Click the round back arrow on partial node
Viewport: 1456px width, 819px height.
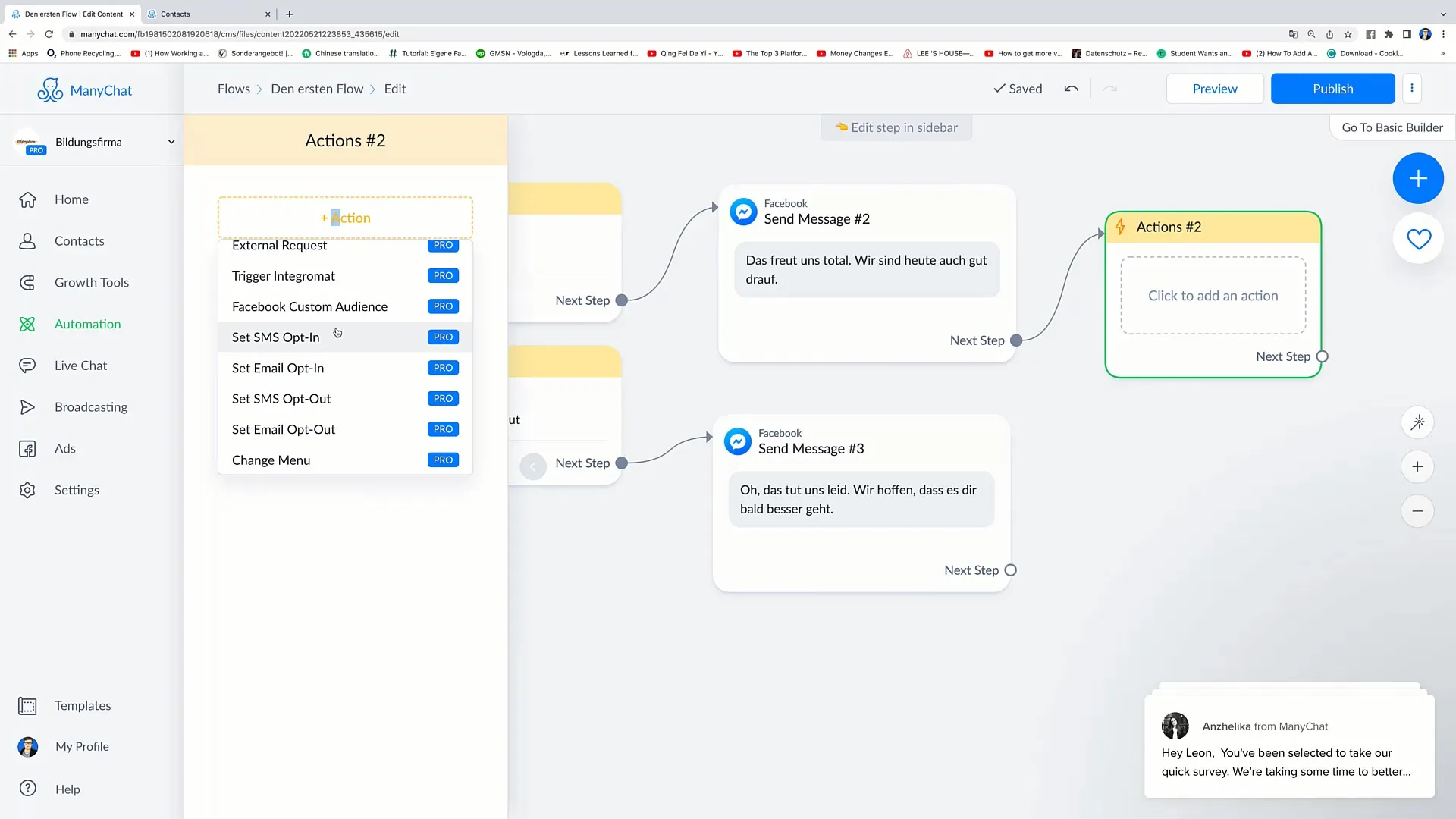(533, 466)
